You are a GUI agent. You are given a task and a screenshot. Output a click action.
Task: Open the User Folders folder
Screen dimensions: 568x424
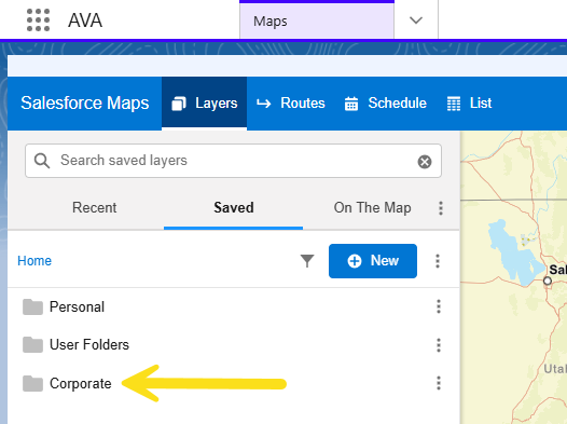point(89,345)
